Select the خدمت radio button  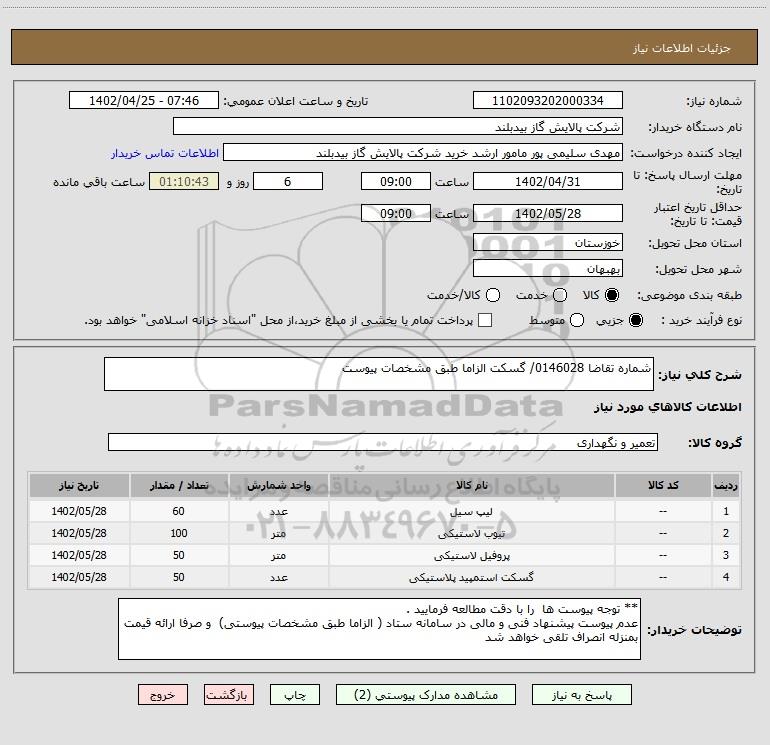click(x=560, y=295)
